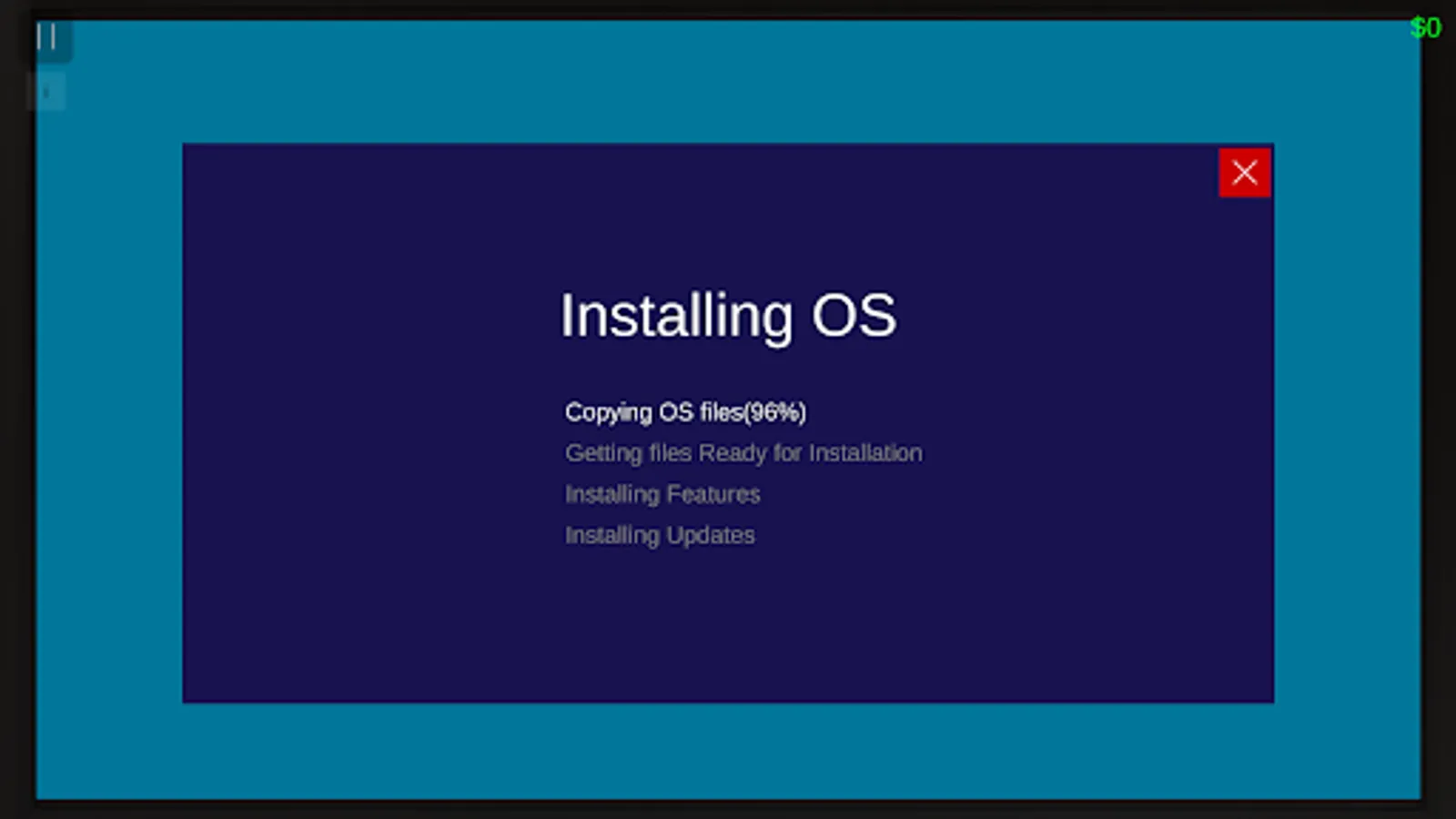The image size is (1456, 819).
Task: Select the "Copying OS files(96%)" step
Action: (685, 412)
